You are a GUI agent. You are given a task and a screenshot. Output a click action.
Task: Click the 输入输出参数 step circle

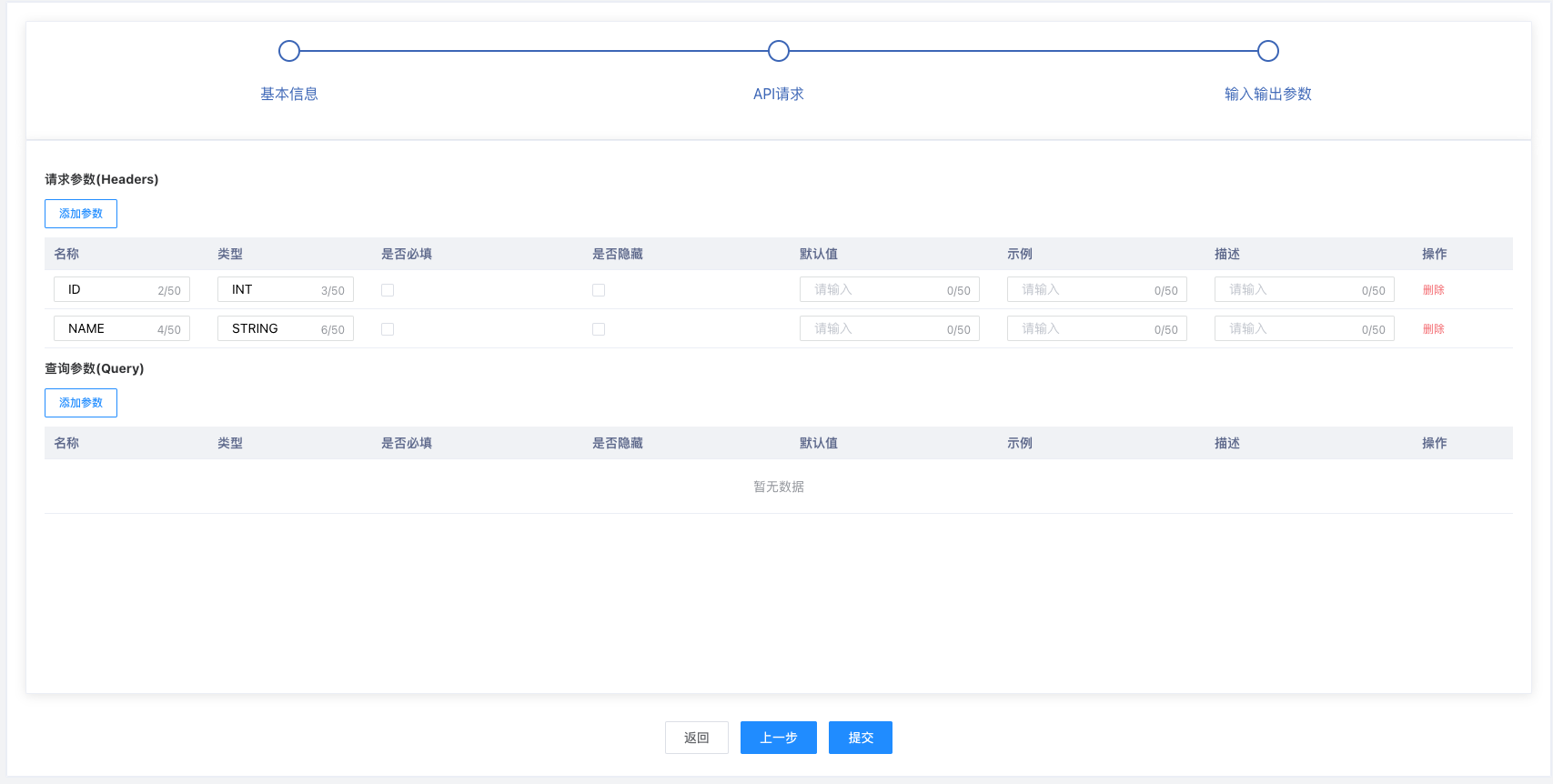(1268, 51)
